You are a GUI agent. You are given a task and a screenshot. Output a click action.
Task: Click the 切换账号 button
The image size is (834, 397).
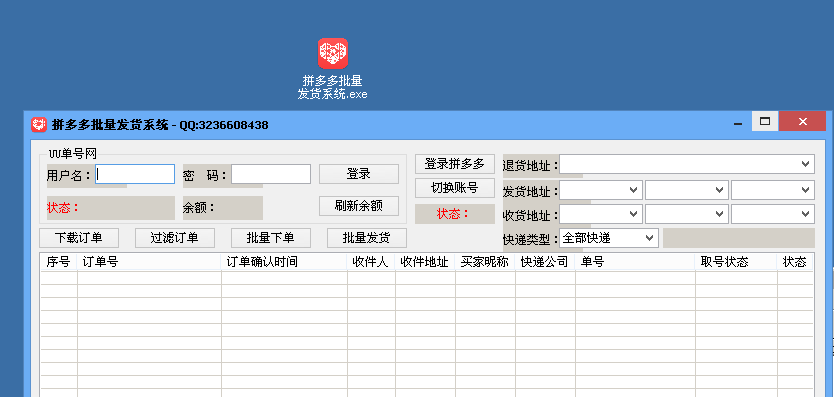click(x=455, y=188)
